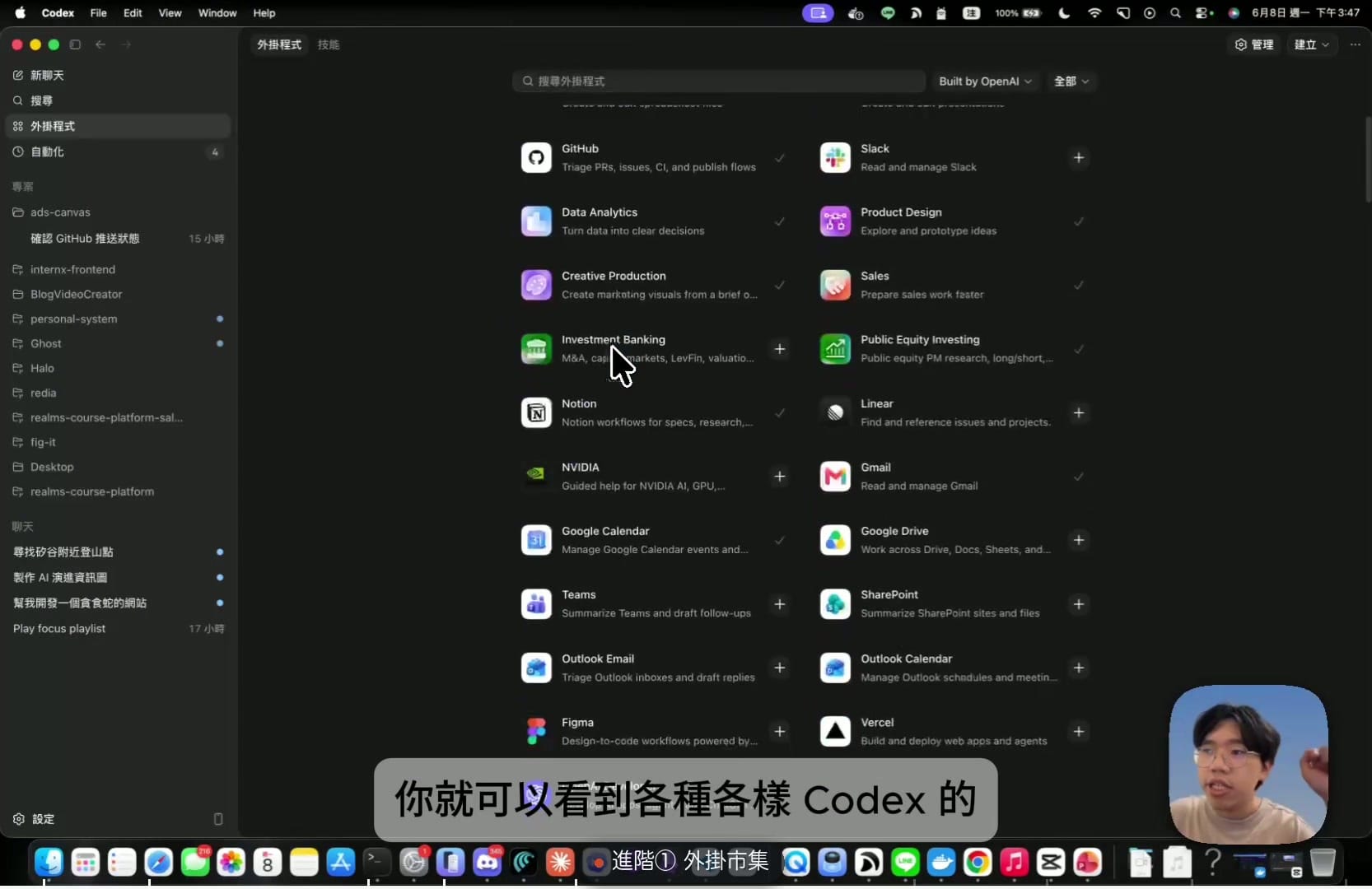Image resolution: width=1372 pixels, height=889 pixels.
Task: Expand the BlogVideoCreator project
Action: pos(118,294)
